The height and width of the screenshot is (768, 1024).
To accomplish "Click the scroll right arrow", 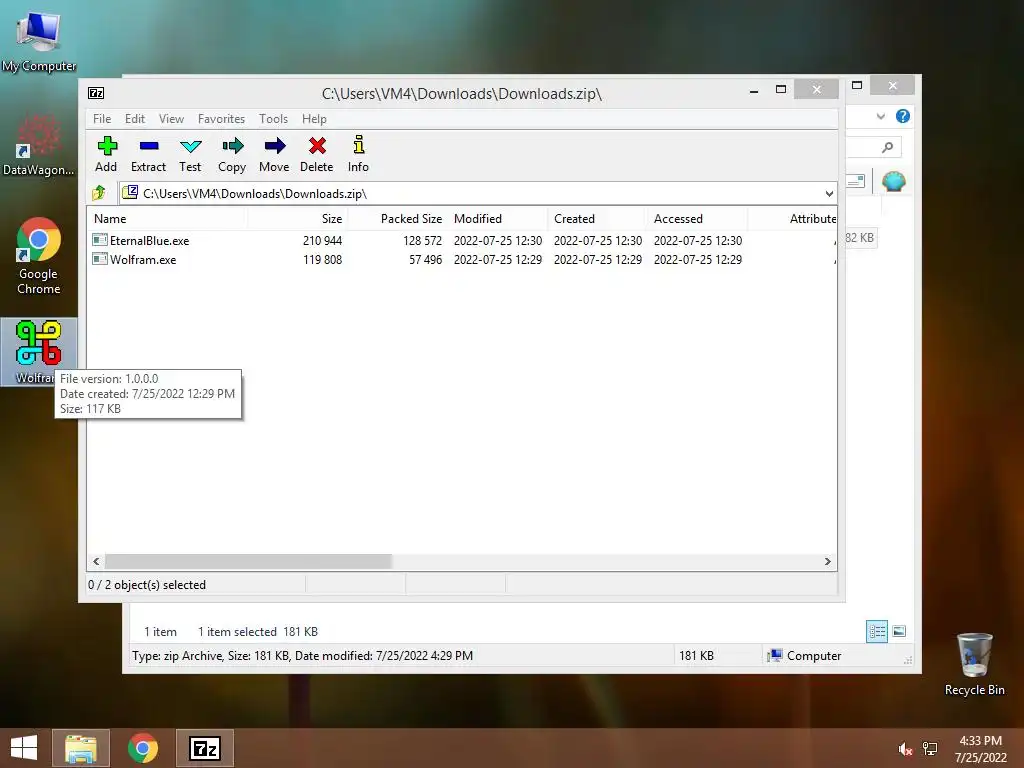I will (x=827, y=561).
